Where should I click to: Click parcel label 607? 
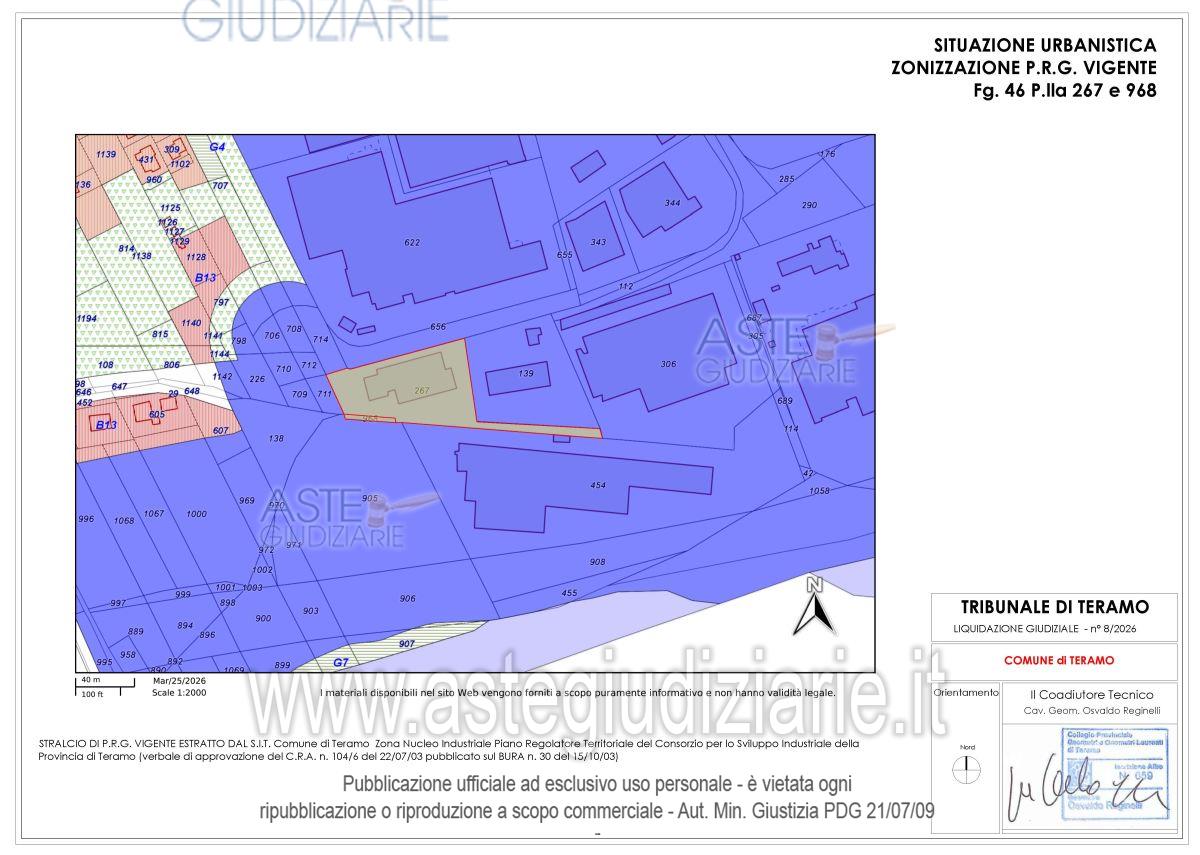[221, 430]
